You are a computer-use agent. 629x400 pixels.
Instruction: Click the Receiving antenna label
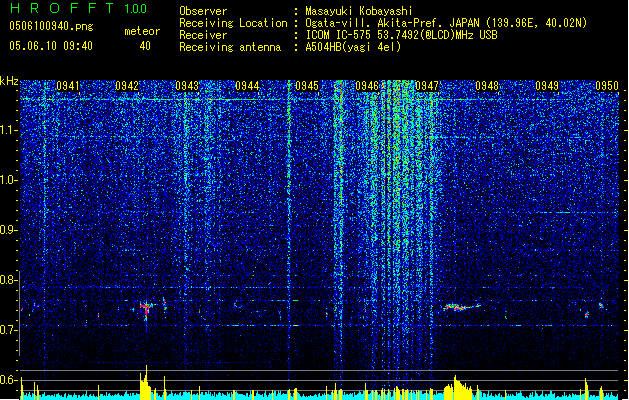pyautogui.click(x=230, y=47)
